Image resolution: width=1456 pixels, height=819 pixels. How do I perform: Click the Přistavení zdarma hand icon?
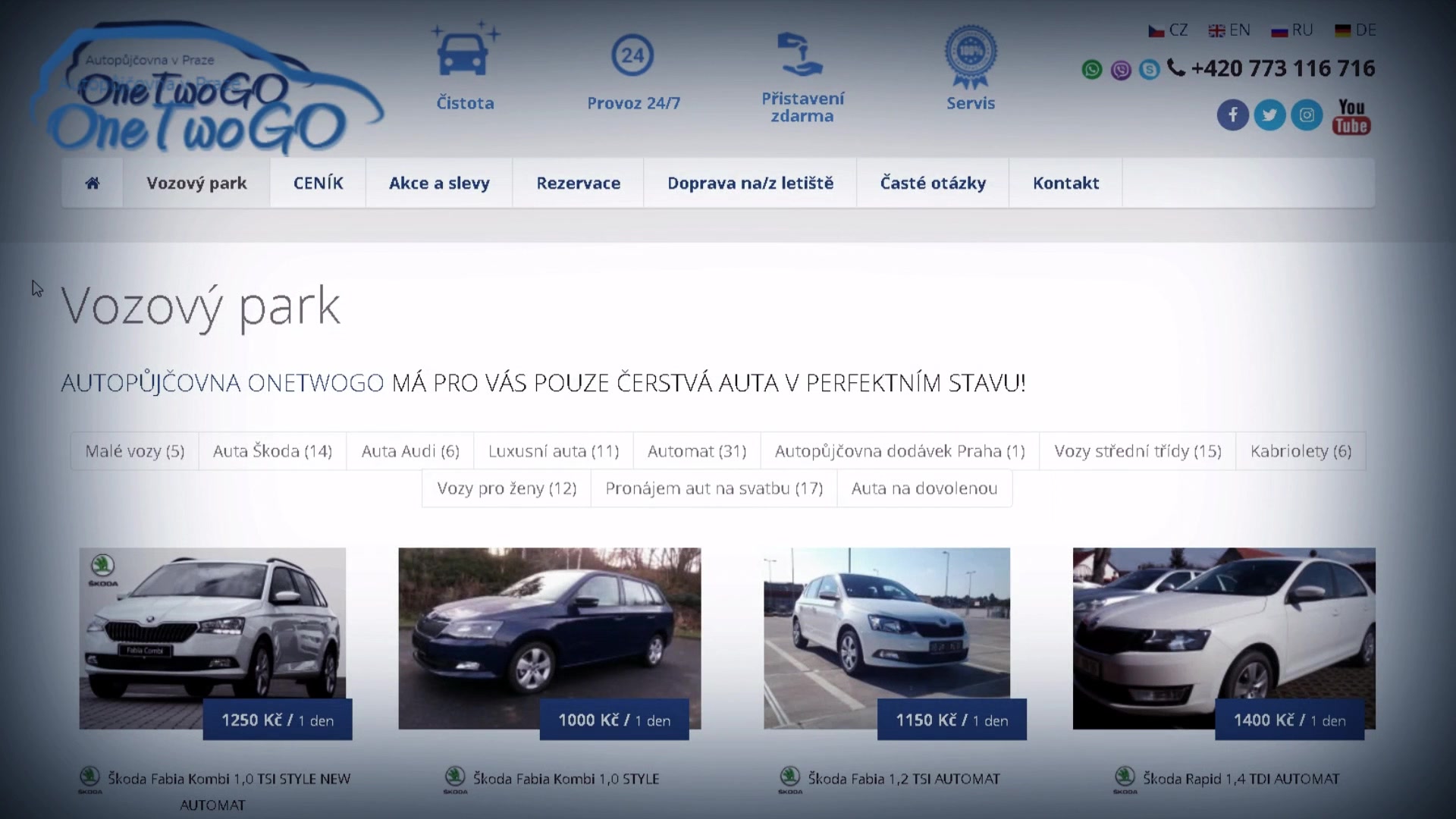coord(801,54)
